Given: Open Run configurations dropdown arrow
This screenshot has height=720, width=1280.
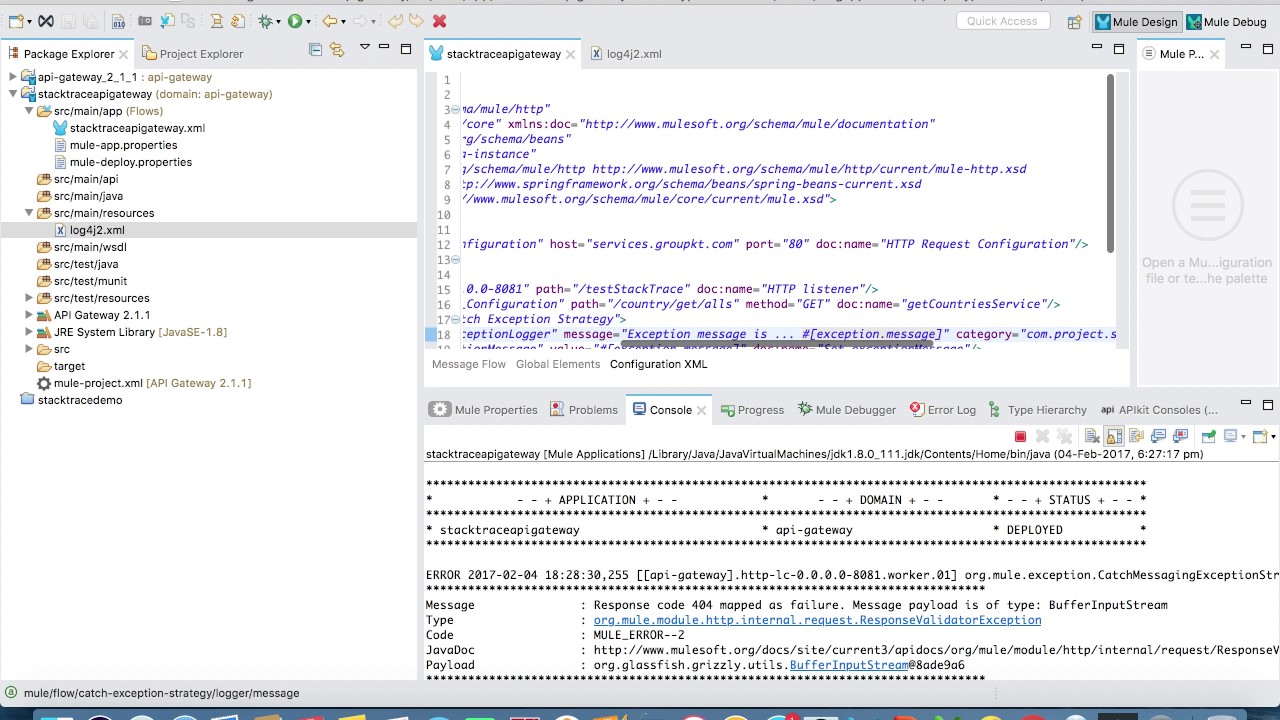Looking at the screenshot, I should click(x=308, y=21).
